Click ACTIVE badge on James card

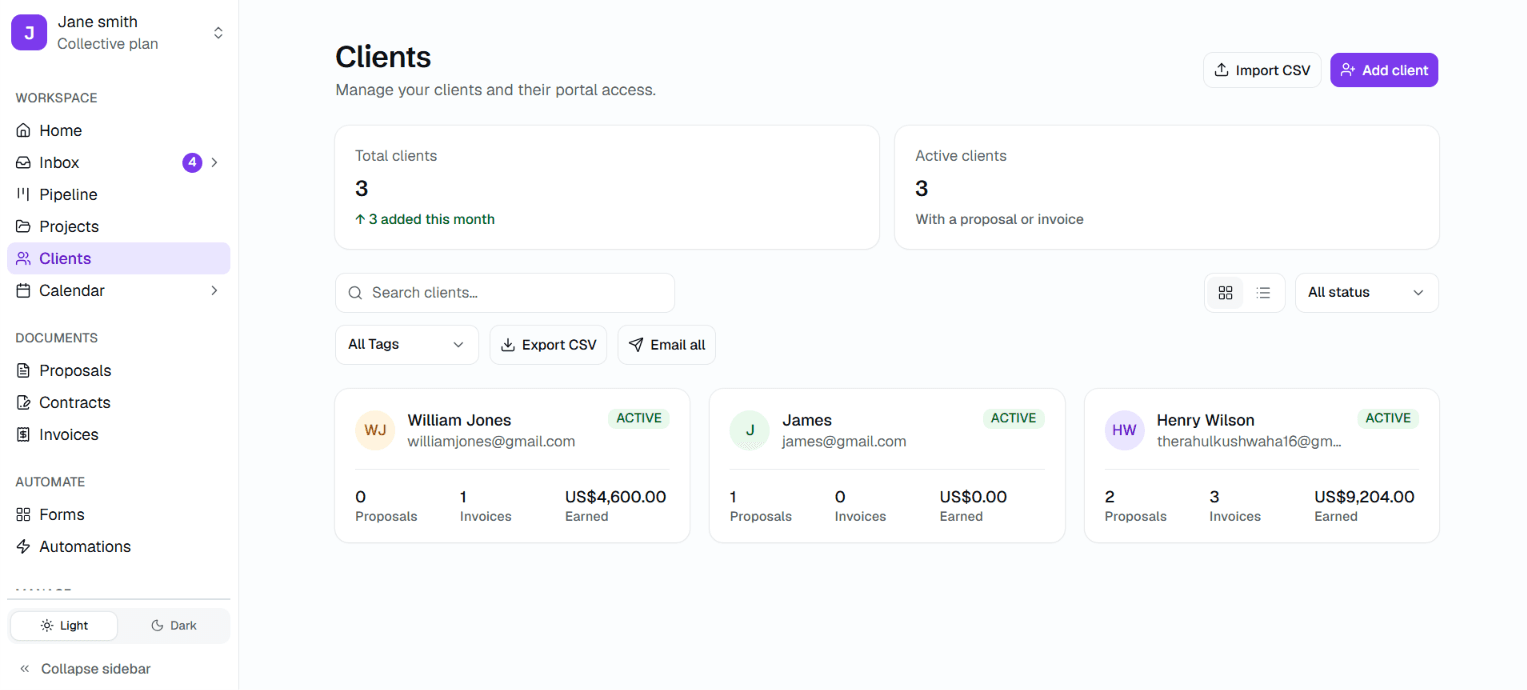pyautogui.click(x=1013, y=418)
